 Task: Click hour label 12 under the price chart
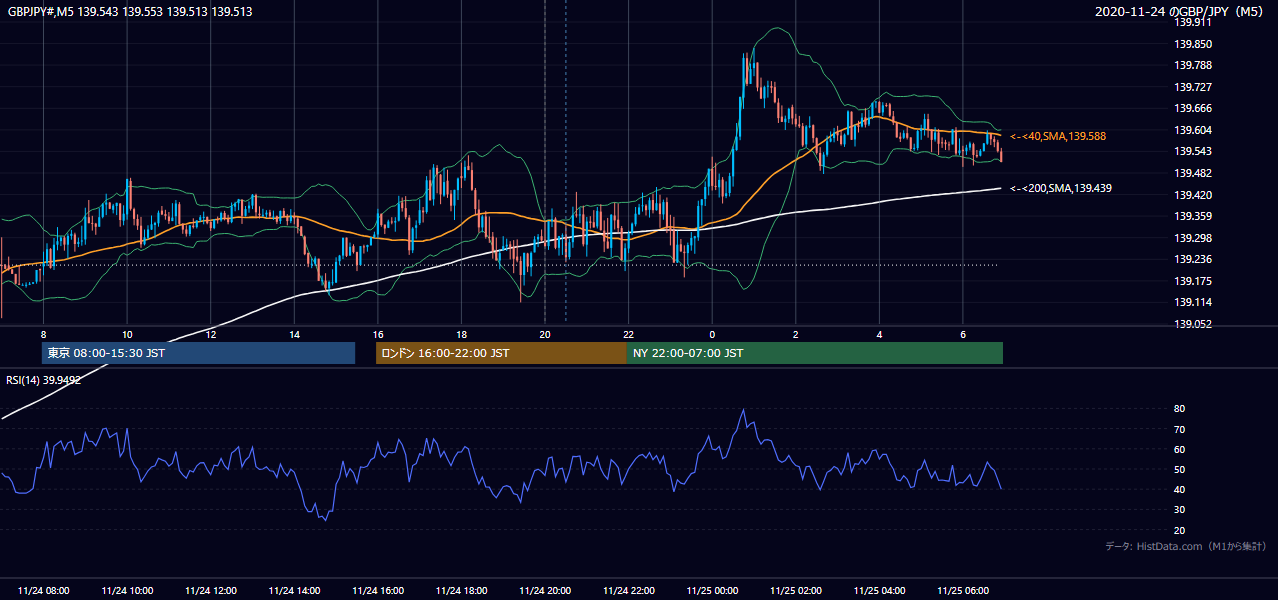(x=211, y=334)
